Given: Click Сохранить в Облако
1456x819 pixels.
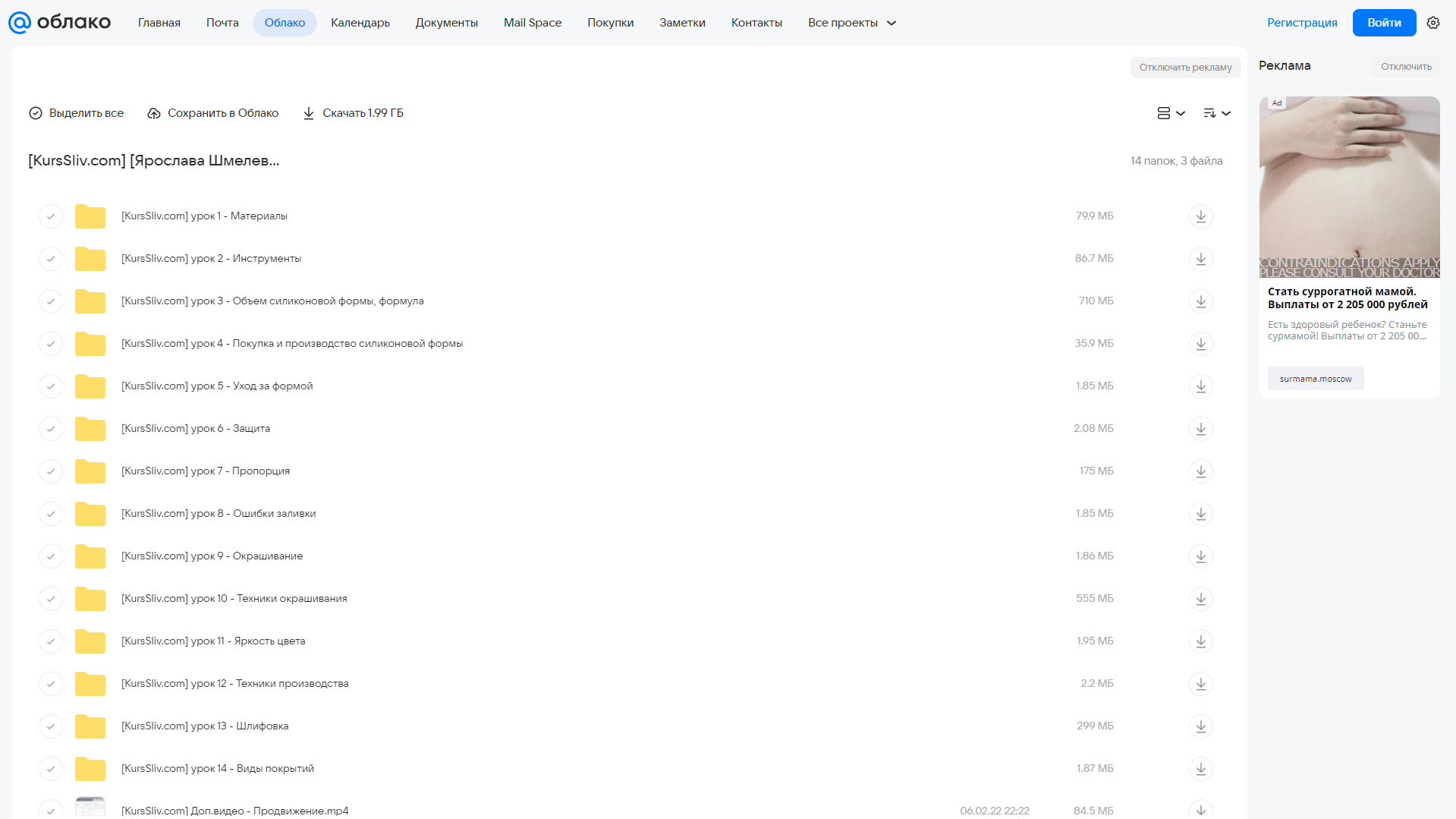Looking at the screenshot, I should (213, 113).
